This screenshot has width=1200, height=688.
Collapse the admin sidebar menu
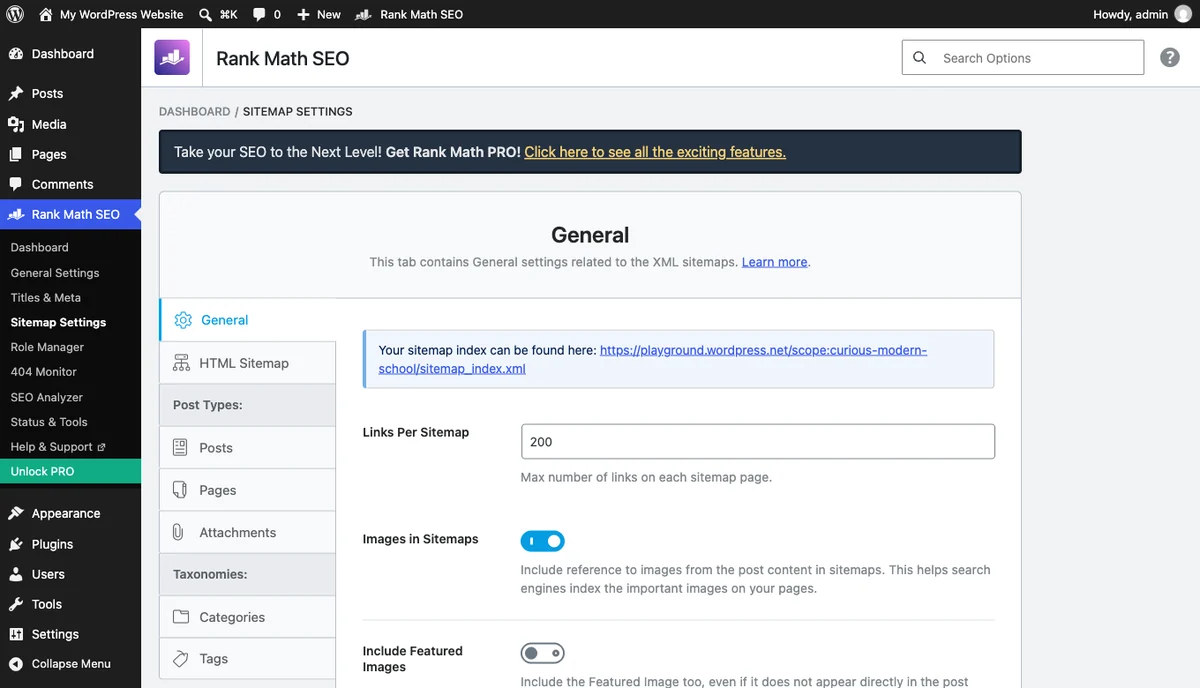tap(70, 664)
